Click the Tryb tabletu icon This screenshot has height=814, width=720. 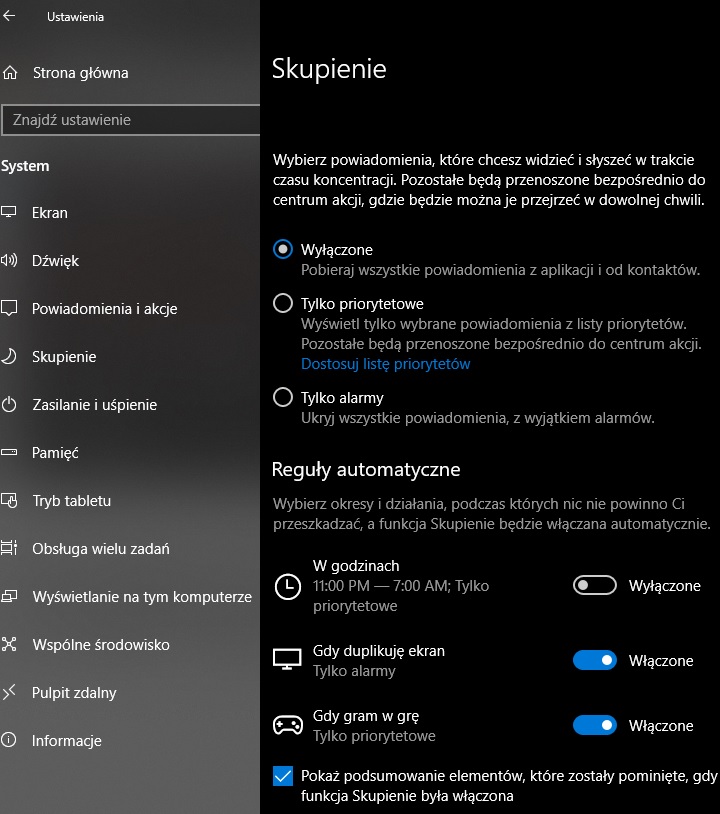click(9, 501)
